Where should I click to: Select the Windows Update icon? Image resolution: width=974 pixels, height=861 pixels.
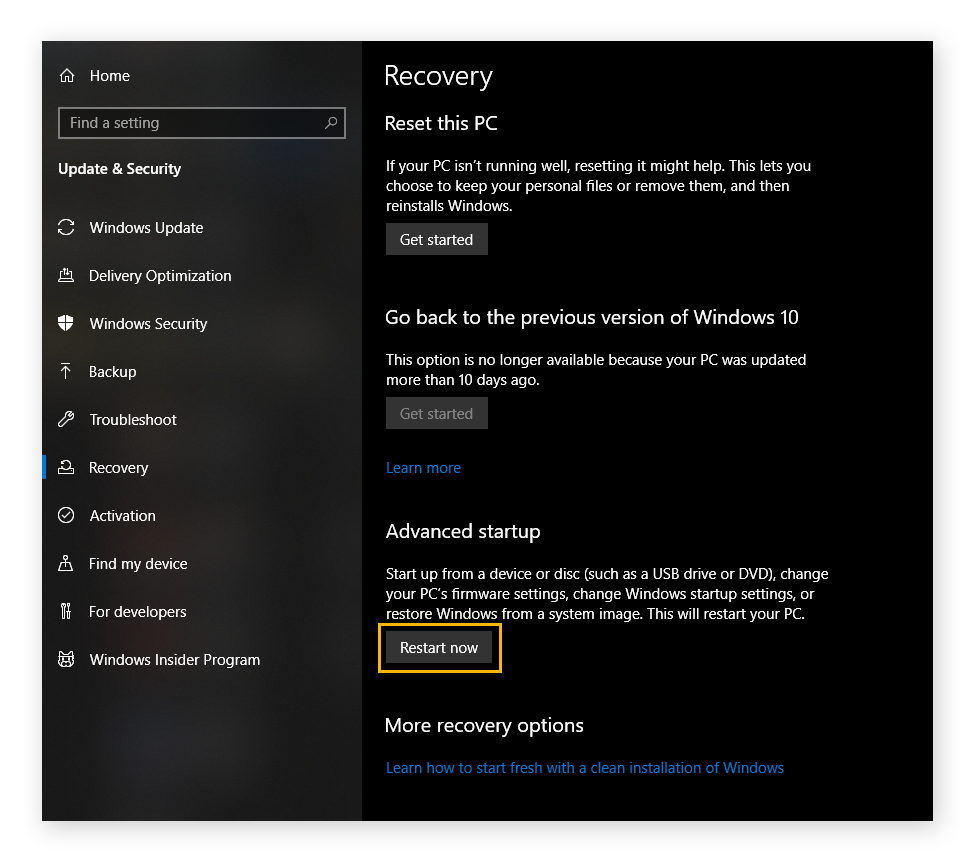65,227
